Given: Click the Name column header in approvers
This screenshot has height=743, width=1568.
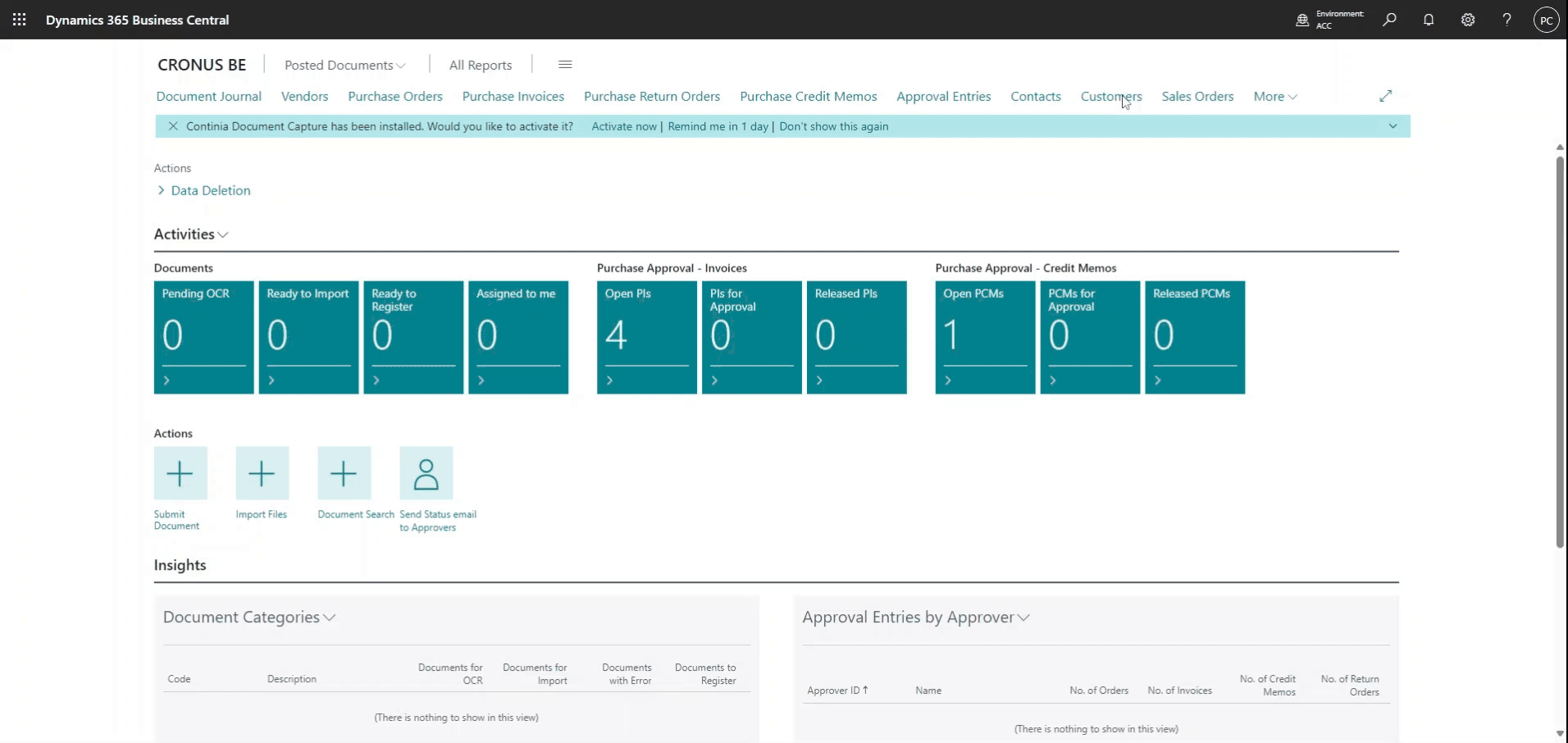Looking at the screenshot, I should [928, 691].
